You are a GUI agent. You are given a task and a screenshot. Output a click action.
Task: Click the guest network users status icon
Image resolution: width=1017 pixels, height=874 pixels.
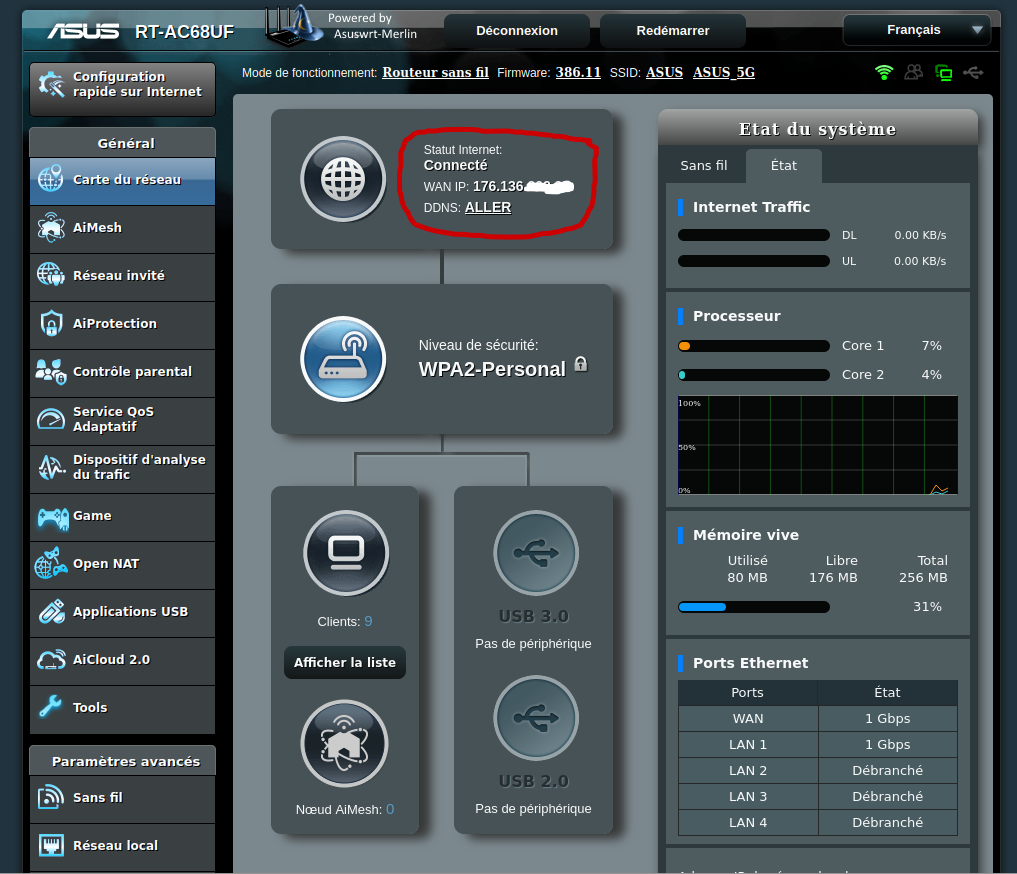913,72
